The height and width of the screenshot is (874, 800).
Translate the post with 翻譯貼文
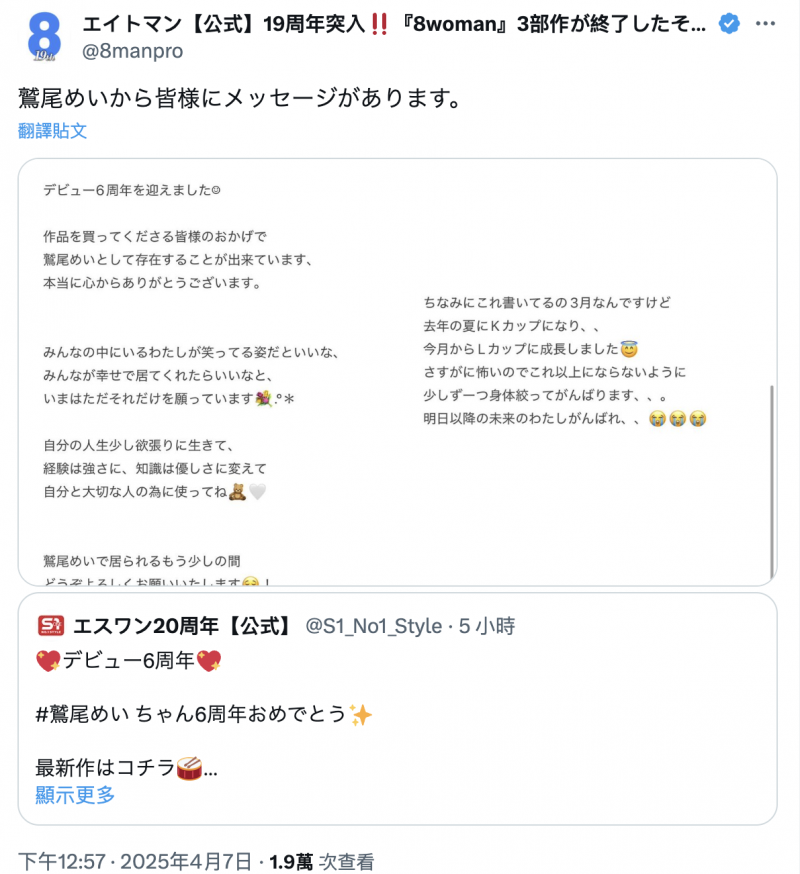53,131
